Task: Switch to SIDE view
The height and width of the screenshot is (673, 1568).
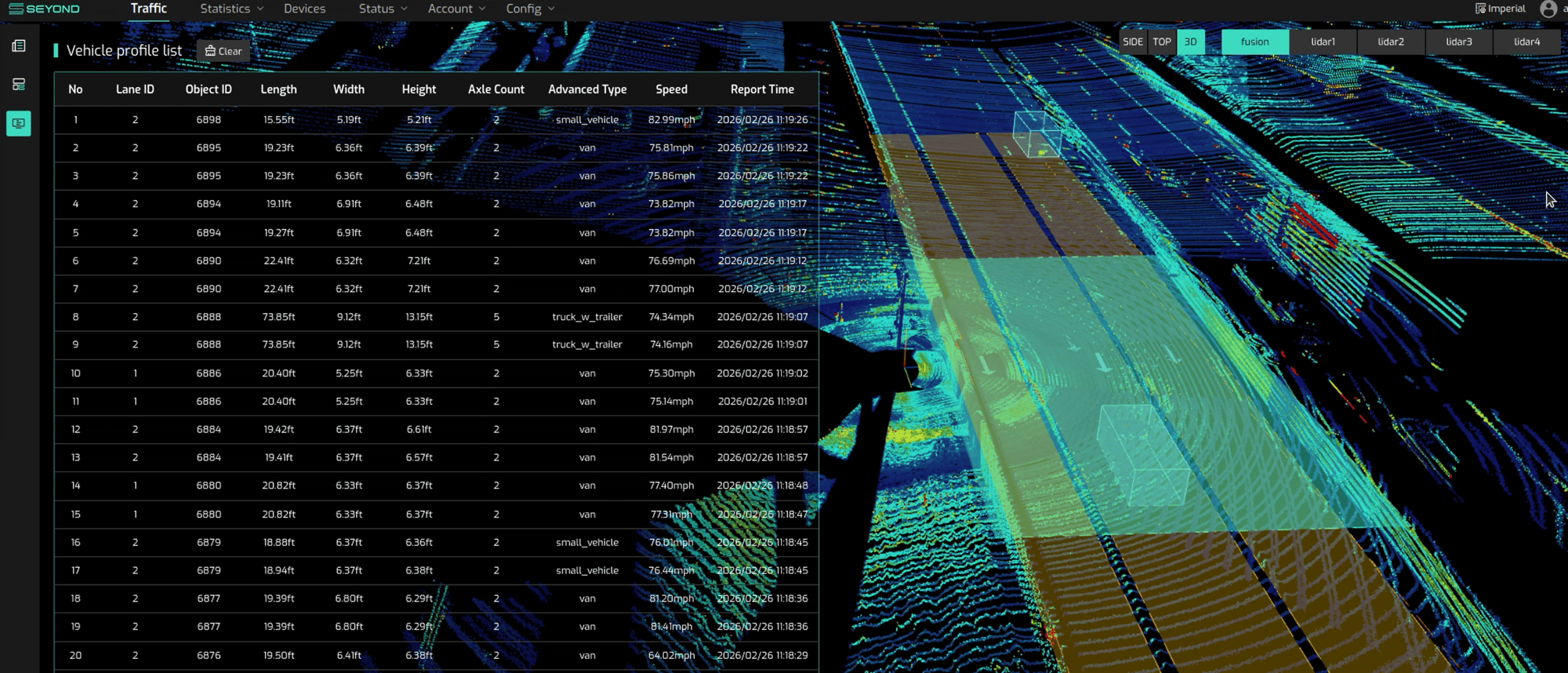Action: point(1133,42)
